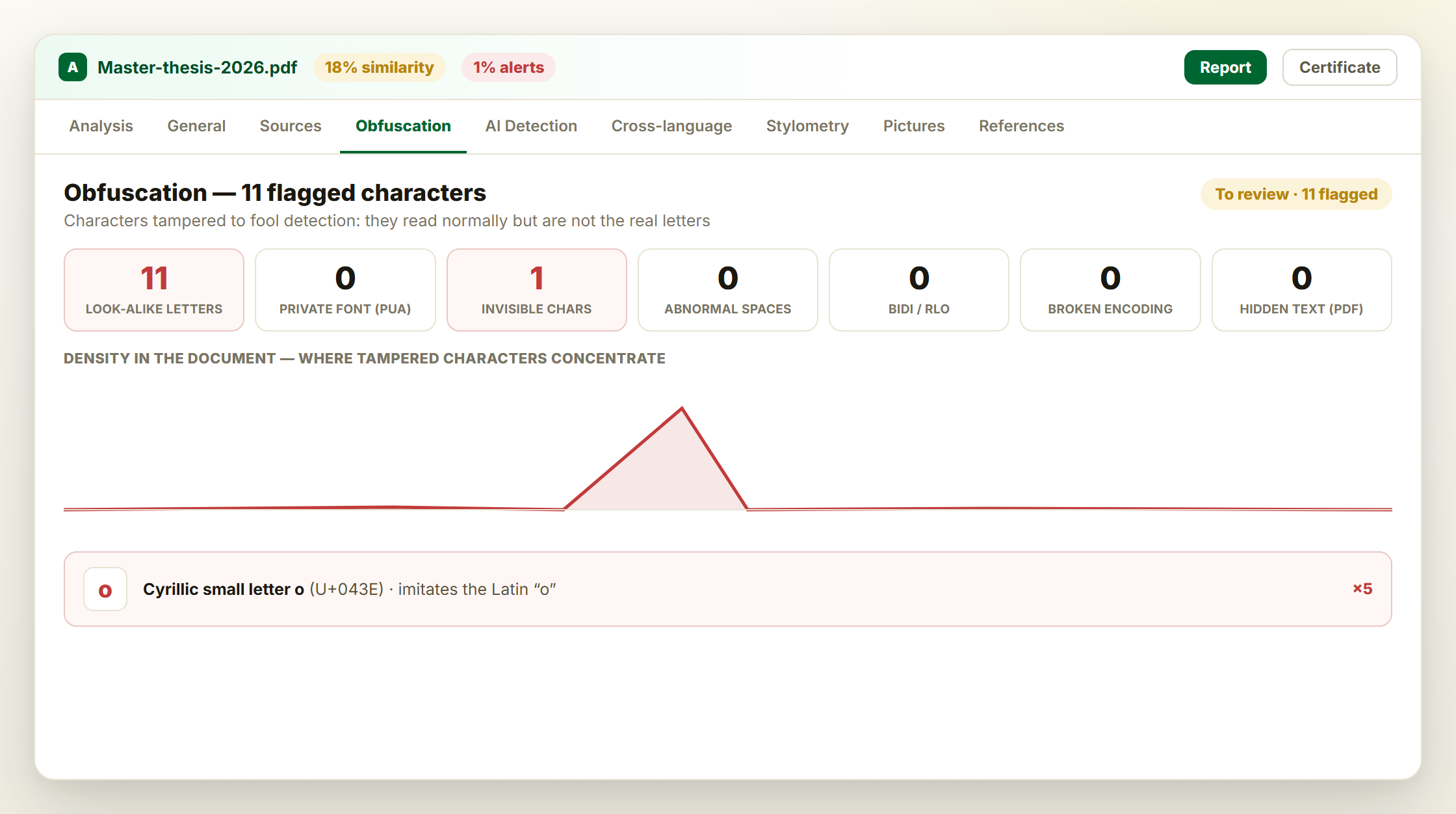
Task: Click the 1% alerts badge
Action: [x=508, y=68]
